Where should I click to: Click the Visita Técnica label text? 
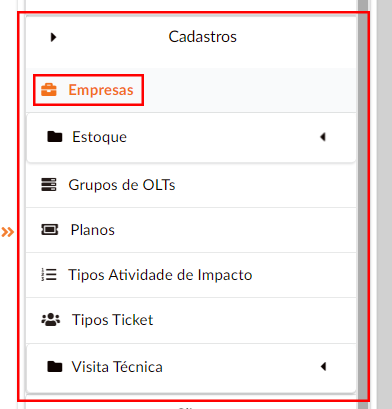pos(117,367)
